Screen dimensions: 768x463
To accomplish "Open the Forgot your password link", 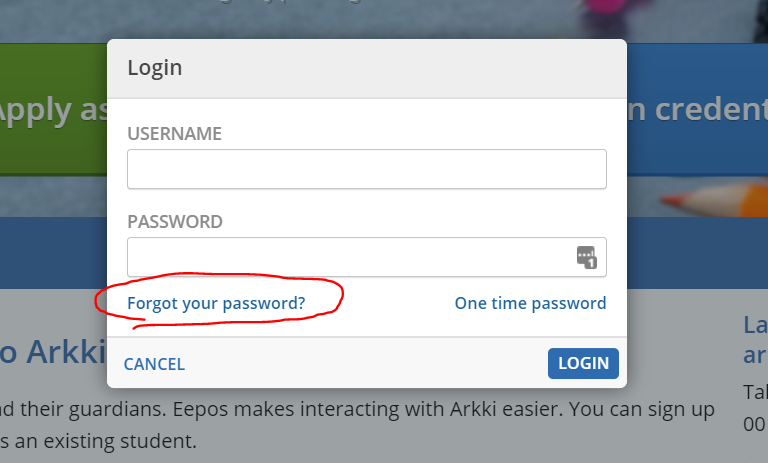I will point(216,303).
